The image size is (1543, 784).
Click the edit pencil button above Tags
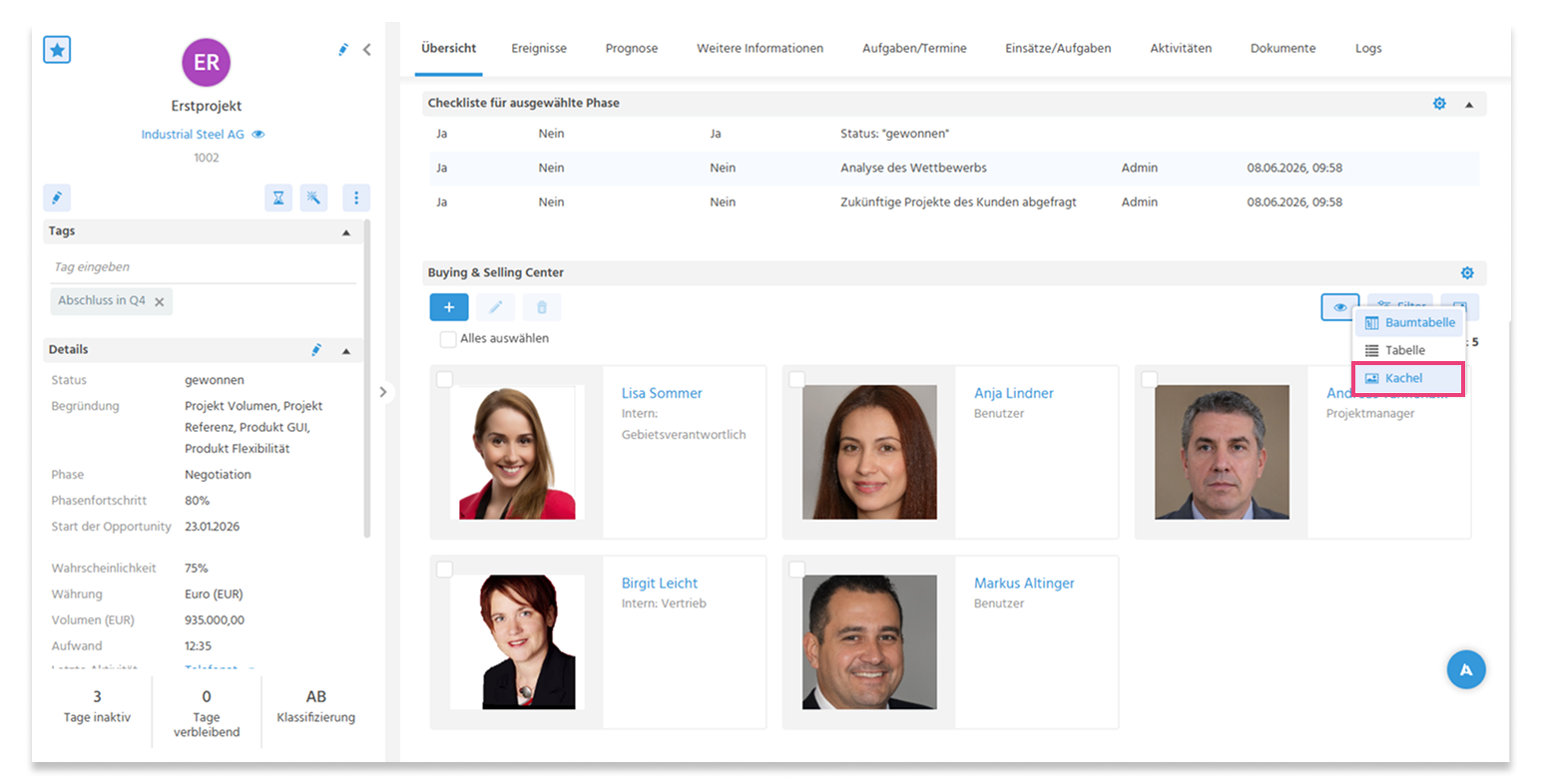point(57,197)
